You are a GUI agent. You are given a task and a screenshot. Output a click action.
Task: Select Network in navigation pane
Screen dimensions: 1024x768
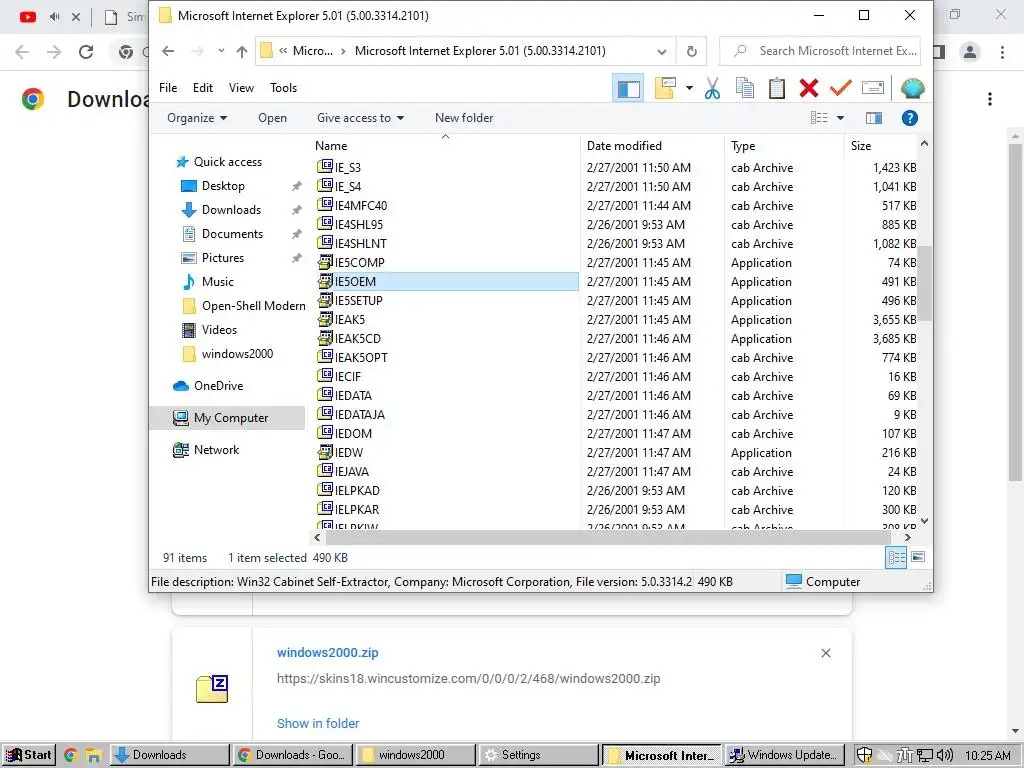216,450
